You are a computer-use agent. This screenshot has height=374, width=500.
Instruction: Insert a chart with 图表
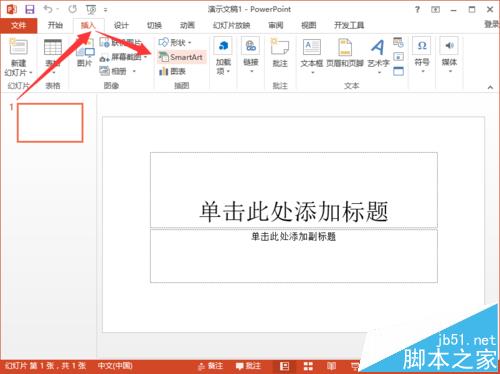pos(172,71)
